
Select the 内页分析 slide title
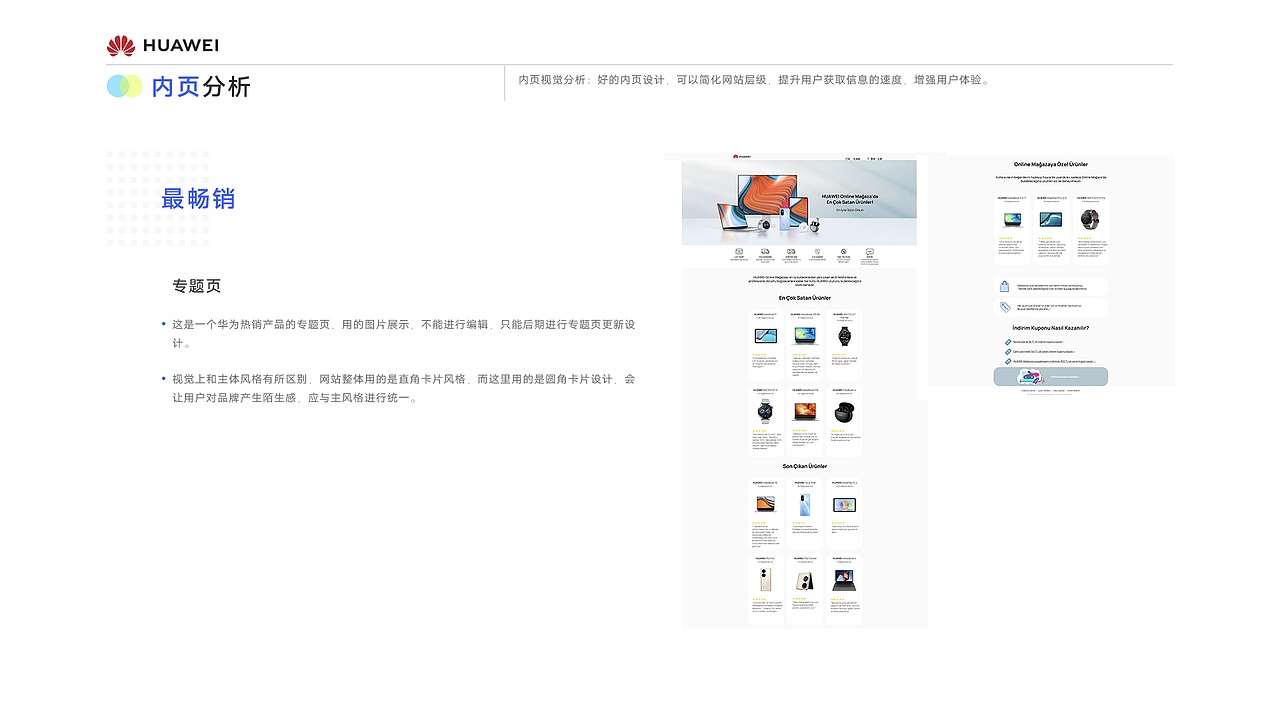tap(200, 87)
